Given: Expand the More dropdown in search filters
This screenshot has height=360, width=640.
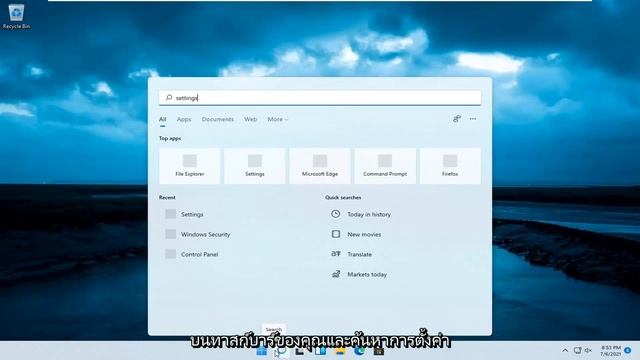Looking at the screenshot, I should click(278, 119).
